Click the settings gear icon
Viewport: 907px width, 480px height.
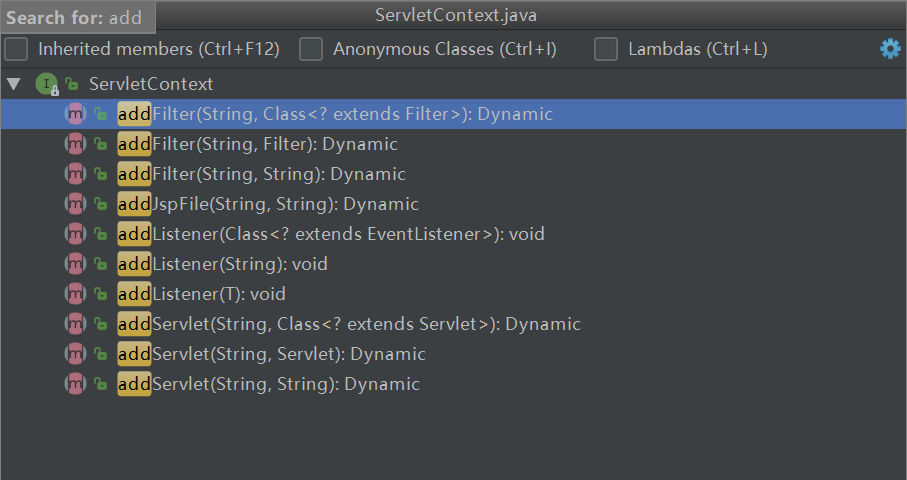click(890, 49)
